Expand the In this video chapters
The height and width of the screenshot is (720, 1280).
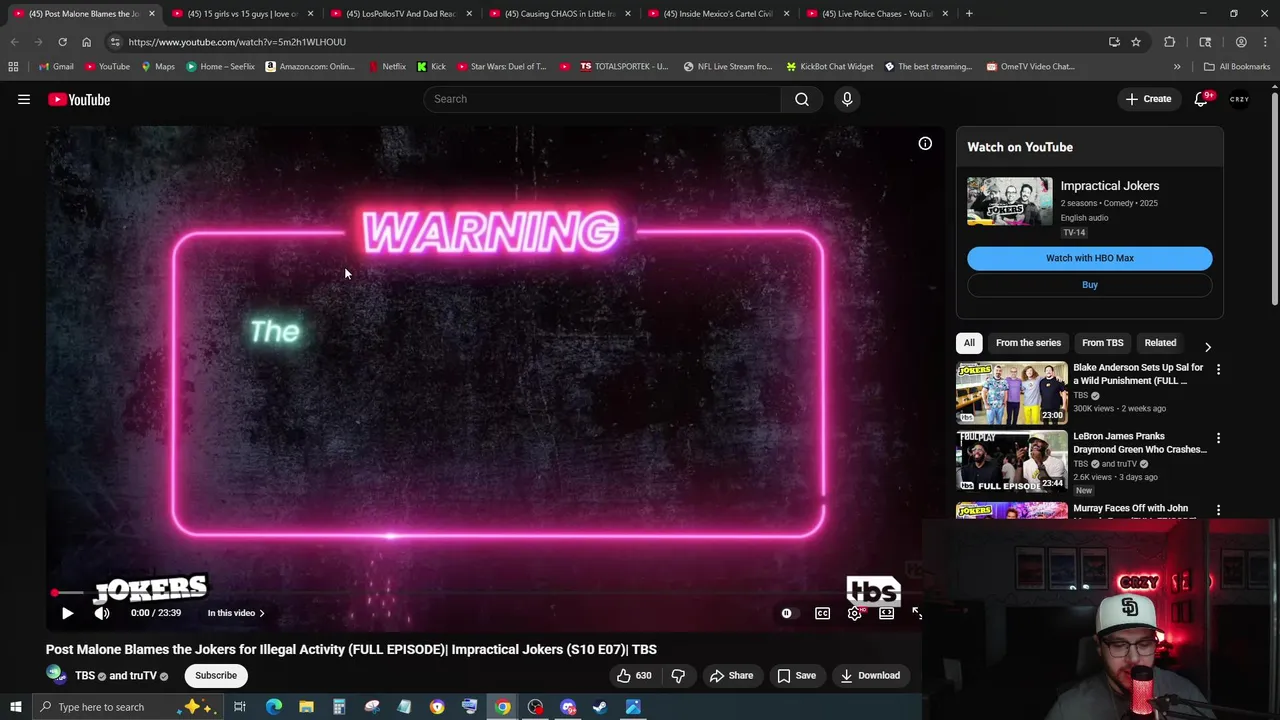[236, 613]
